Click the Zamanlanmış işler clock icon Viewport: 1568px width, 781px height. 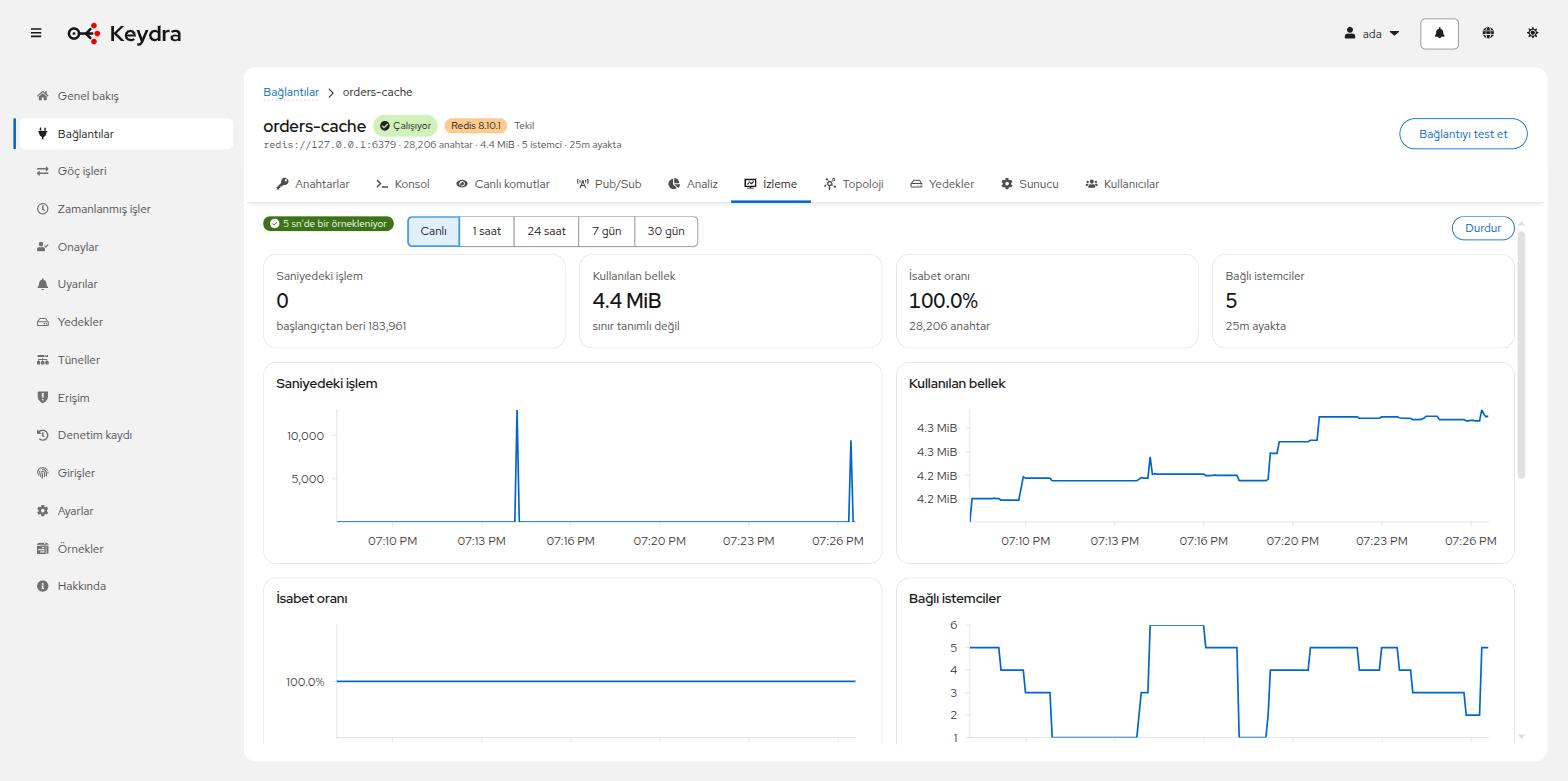point(42,209)
